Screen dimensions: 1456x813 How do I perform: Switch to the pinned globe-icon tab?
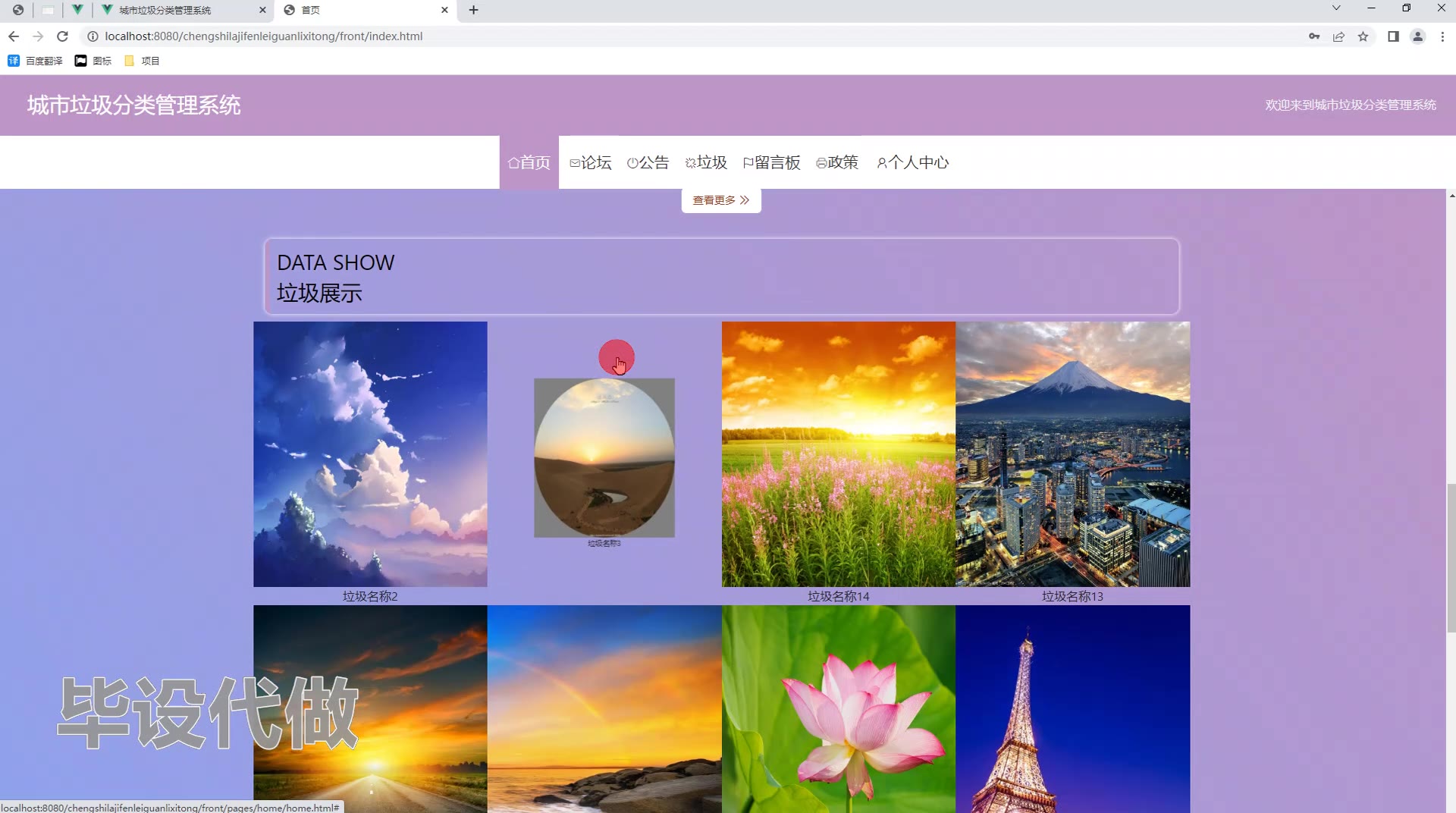coord(17,10)
